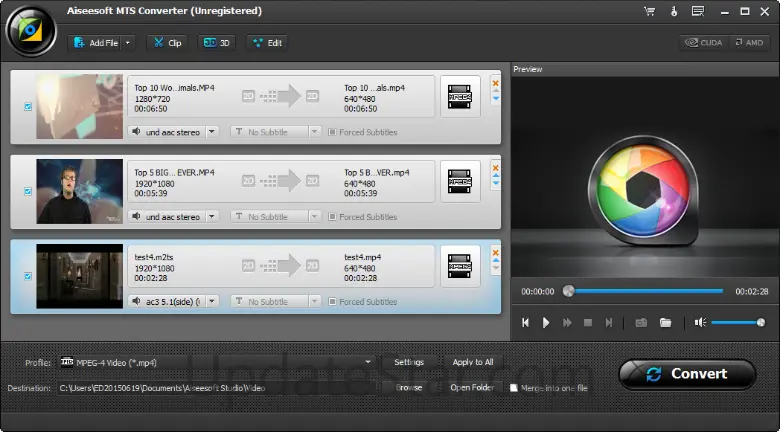
Task: Skip to next in preview player
Action: [608, 323]
